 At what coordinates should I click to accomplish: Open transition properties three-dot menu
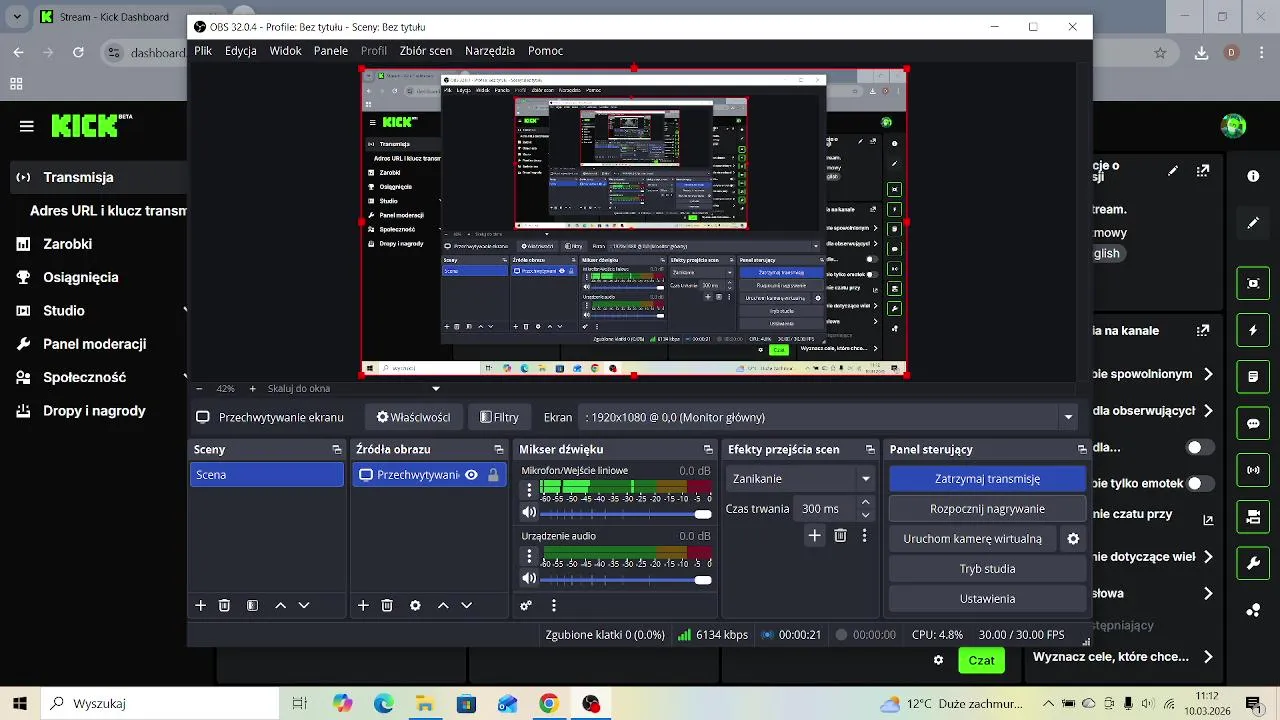pyautogui.click(x=864, y=535)
